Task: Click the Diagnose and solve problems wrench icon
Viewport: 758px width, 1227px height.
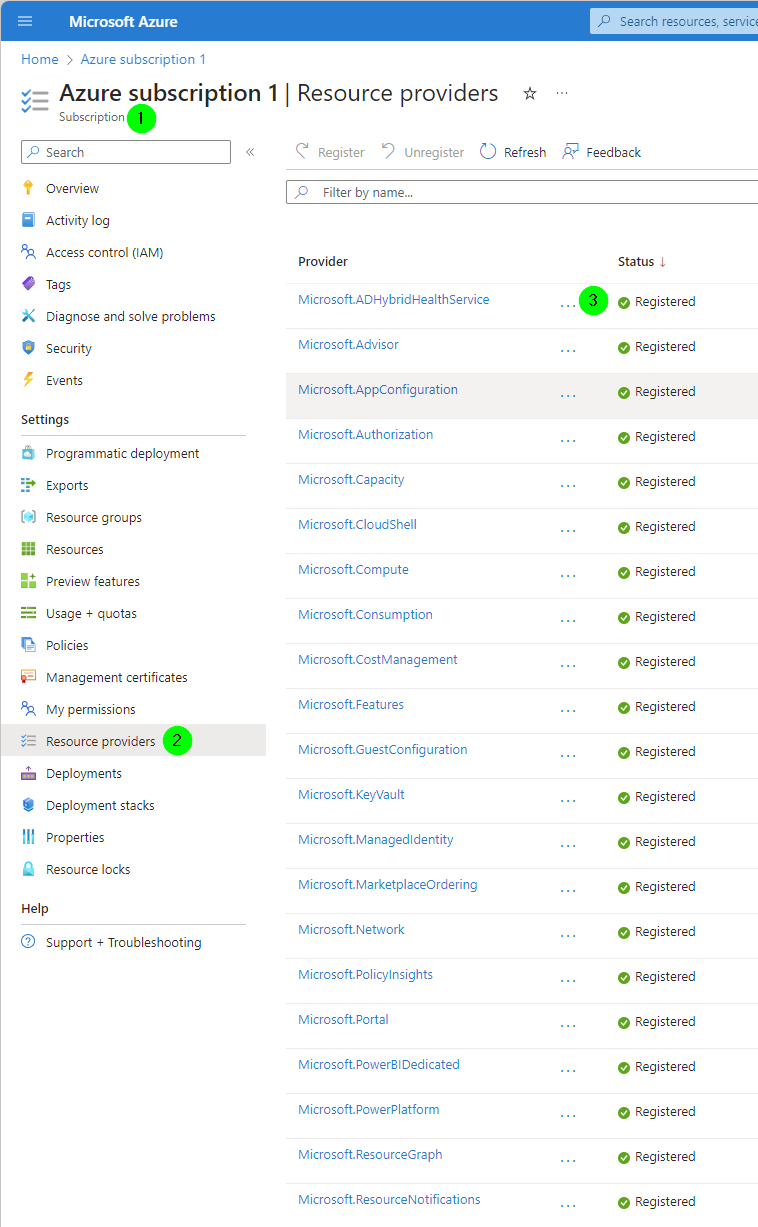Action: [x=28, y=316]
